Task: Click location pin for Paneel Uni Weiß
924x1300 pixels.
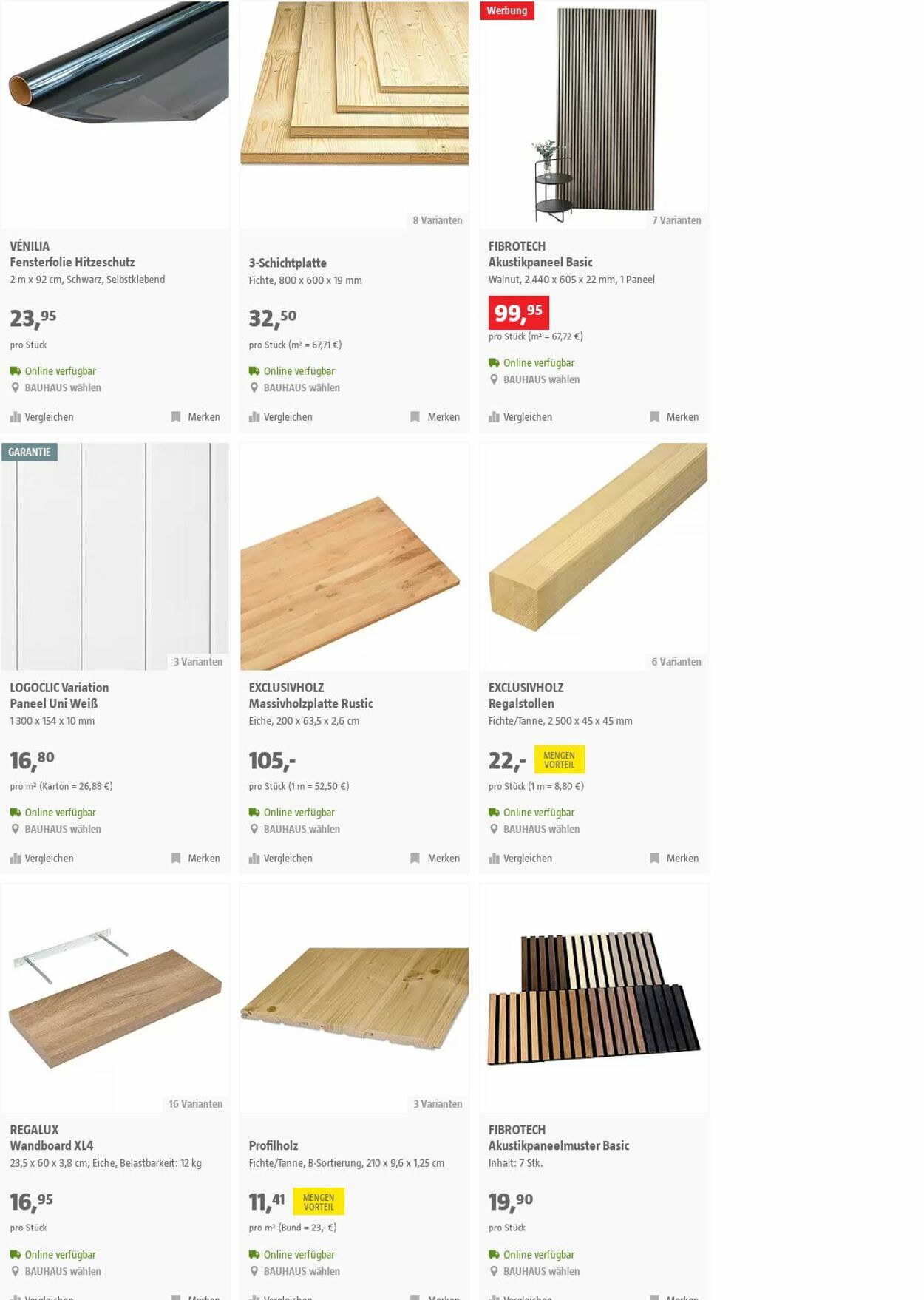Action: tap(15, 829)
